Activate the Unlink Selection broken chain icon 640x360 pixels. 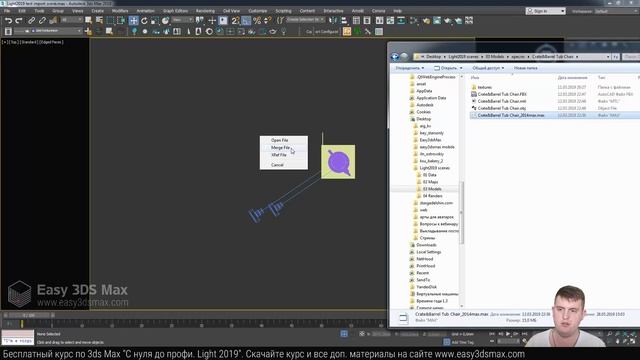coord(42,20)
